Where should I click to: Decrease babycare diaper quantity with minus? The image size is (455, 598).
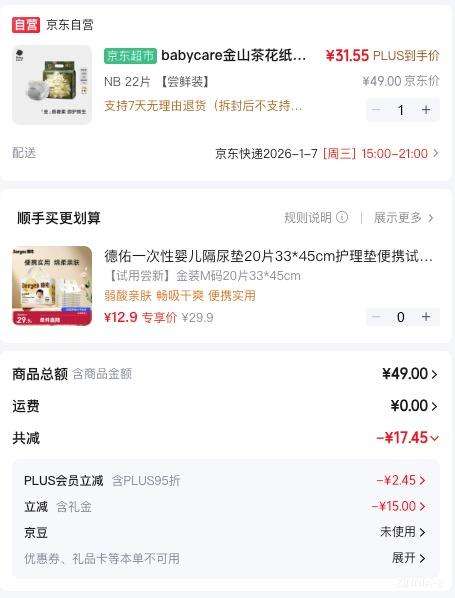coord(376,110)
